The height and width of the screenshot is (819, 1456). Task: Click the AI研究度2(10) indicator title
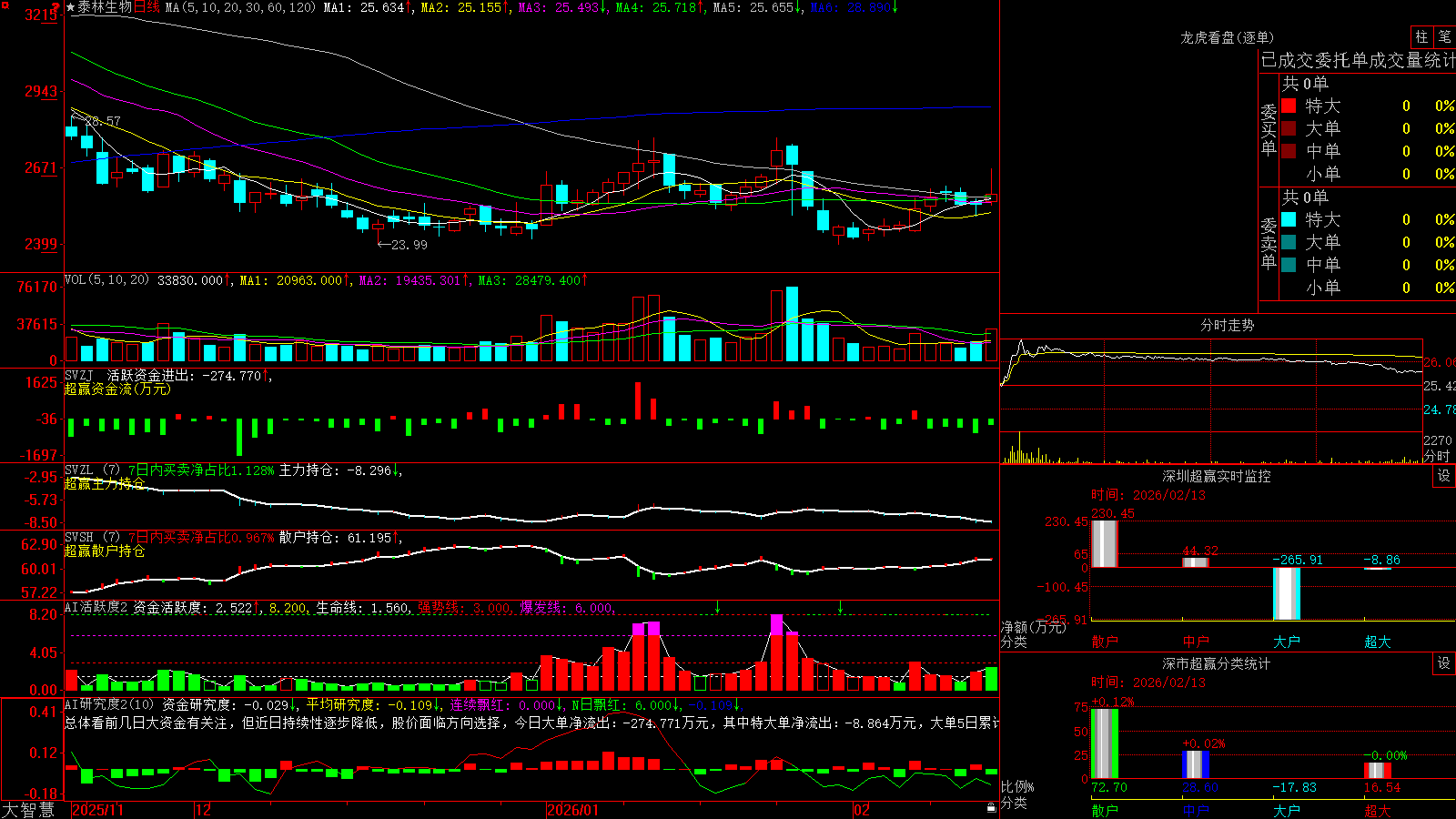point(110,704)
